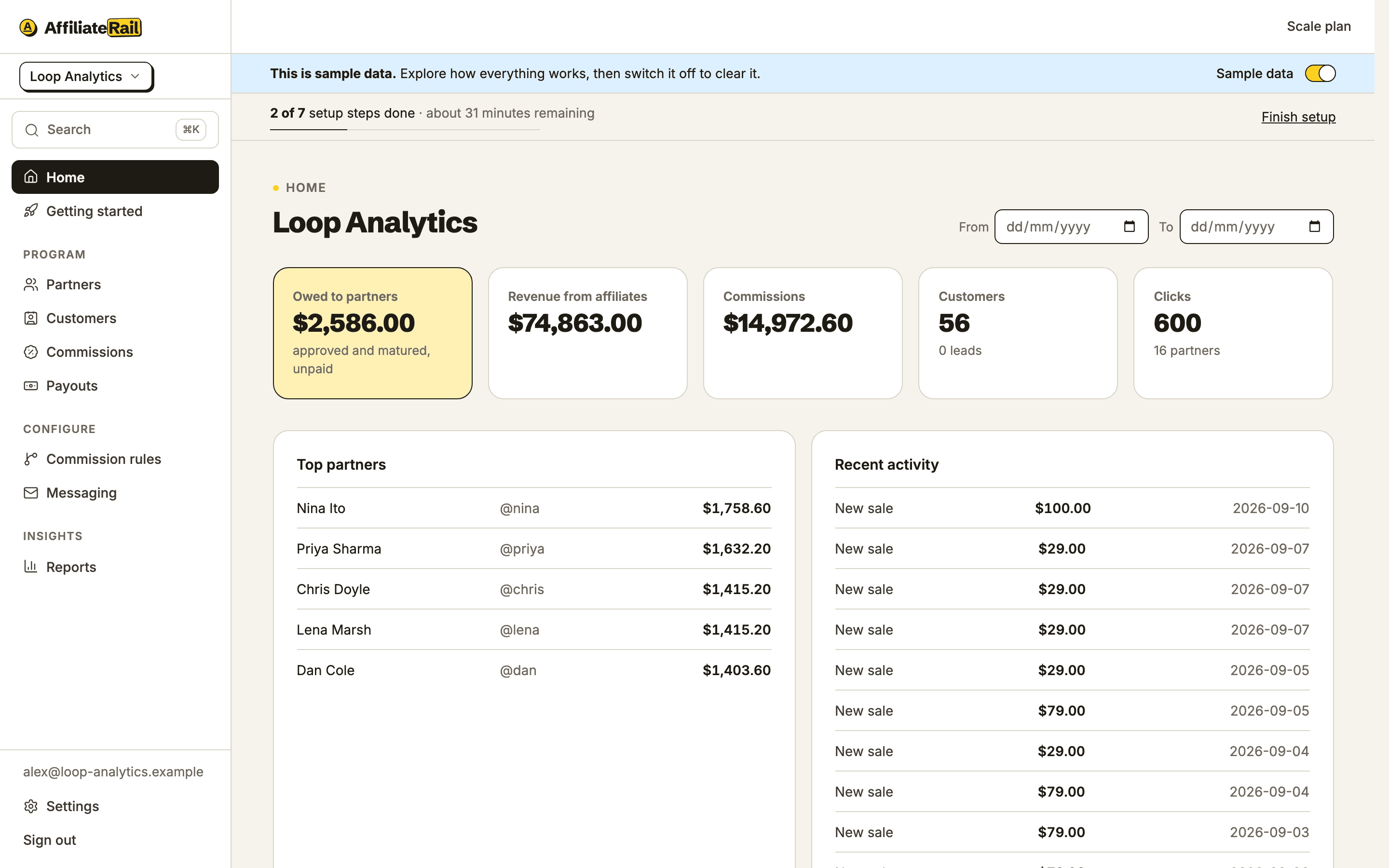
Task: Click the Customers contact icon
Action: click(31, 318)
